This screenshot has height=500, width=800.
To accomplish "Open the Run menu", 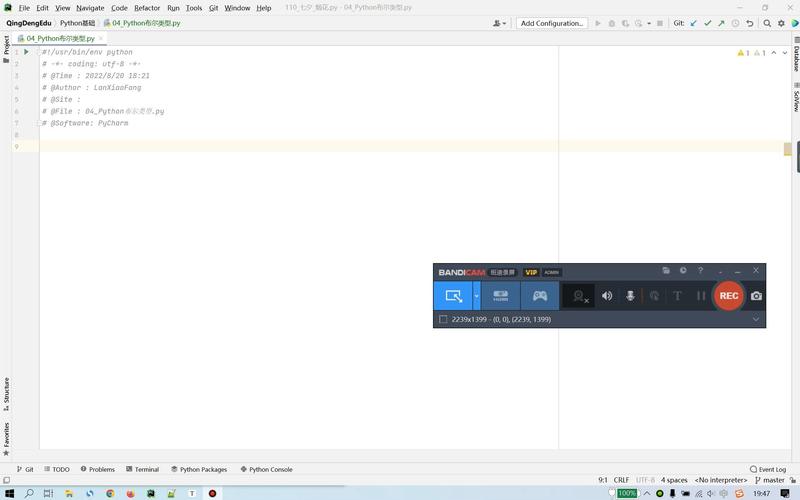I will click(x=173, y=8).
